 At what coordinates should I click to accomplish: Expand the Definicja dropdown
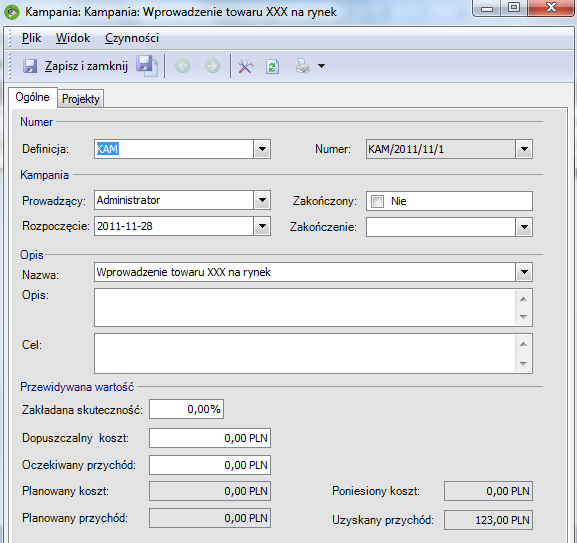(x=262, y=149)
